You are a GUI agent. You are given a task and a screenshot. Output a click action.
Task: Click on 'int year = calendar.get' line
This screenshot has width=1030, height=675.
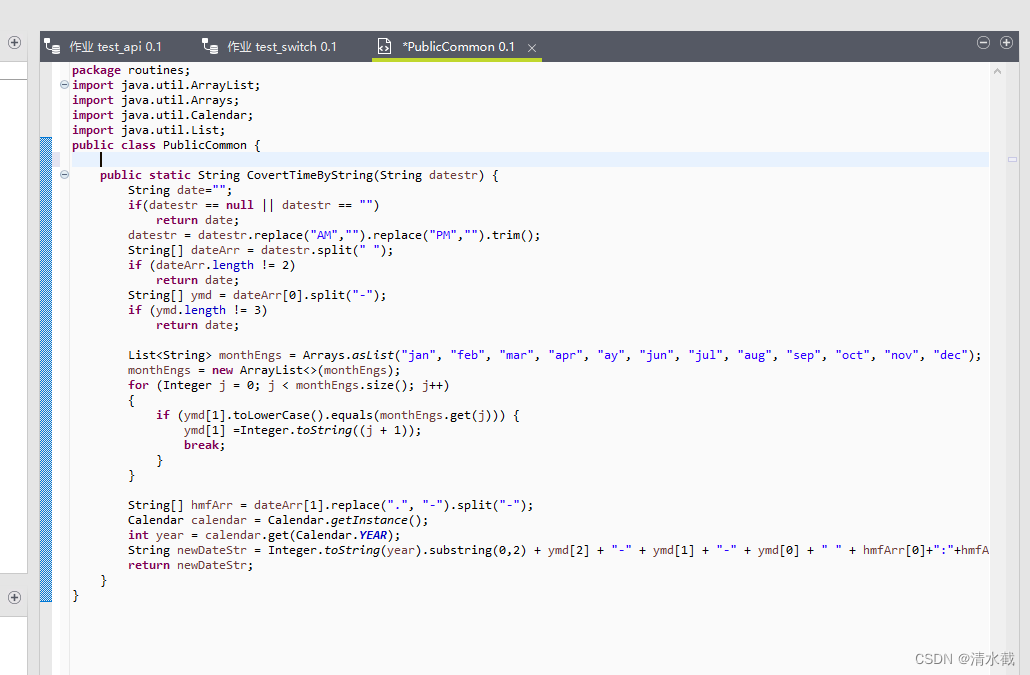264,536
